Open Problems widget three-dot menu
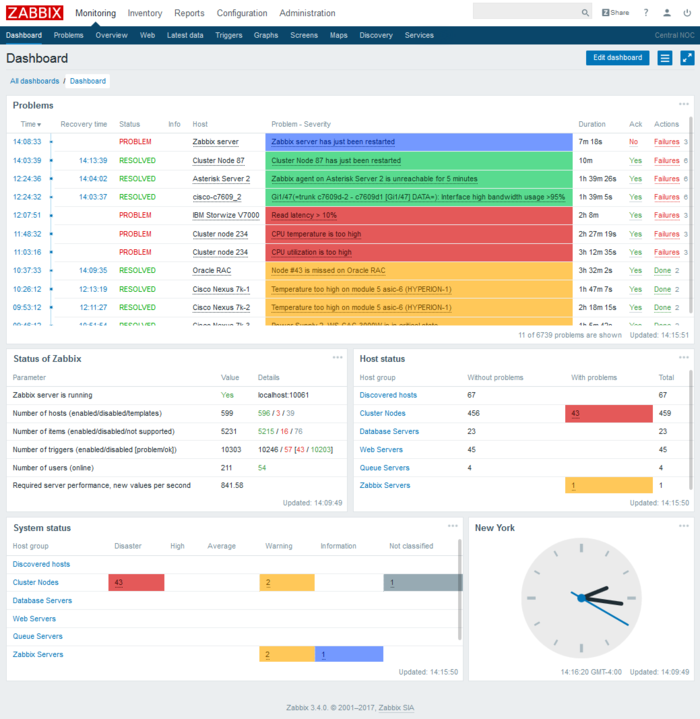 pyautogui.click(x=683, y=104)
